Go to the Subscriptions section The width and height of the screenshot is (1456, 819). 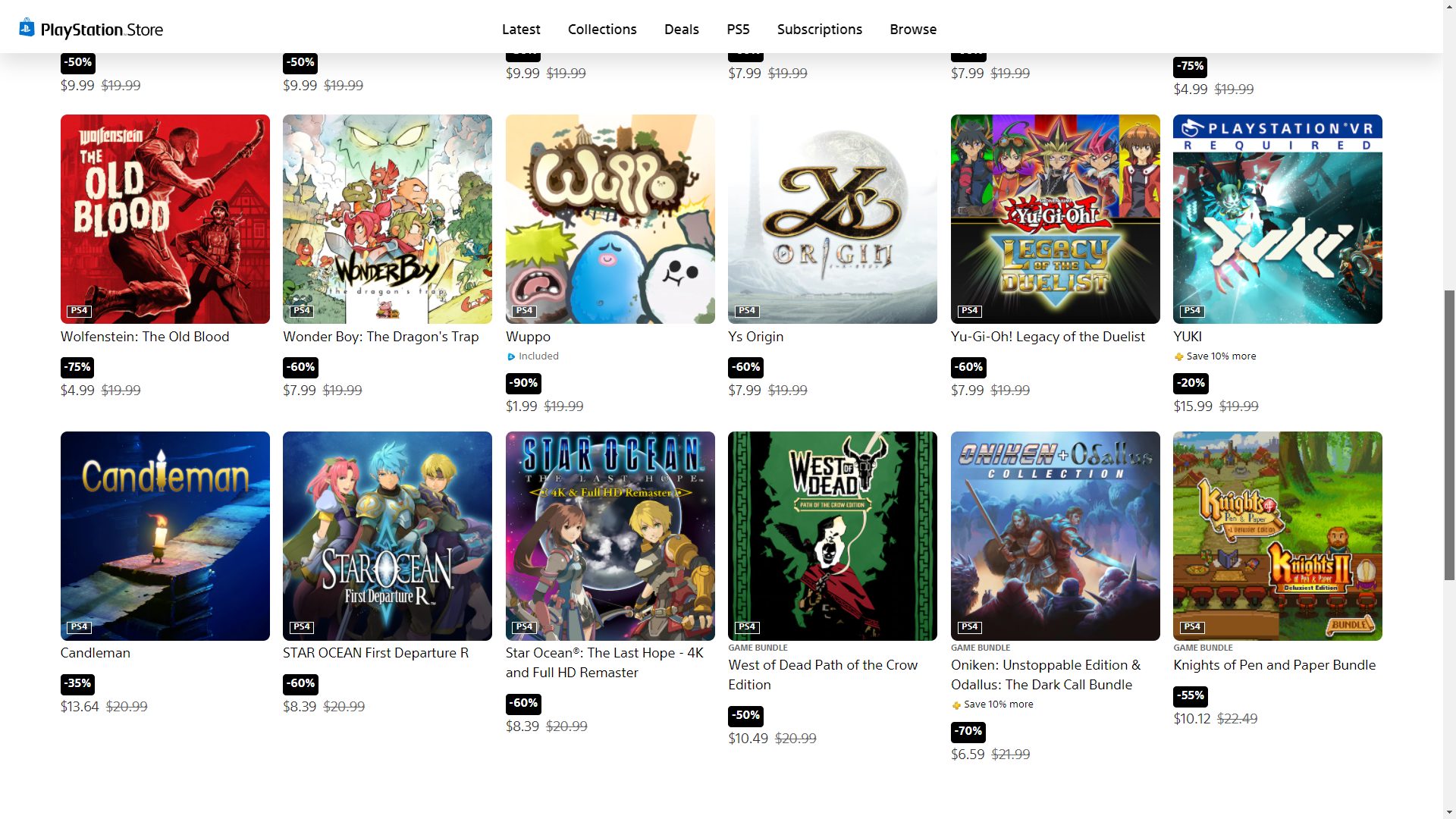819,29
